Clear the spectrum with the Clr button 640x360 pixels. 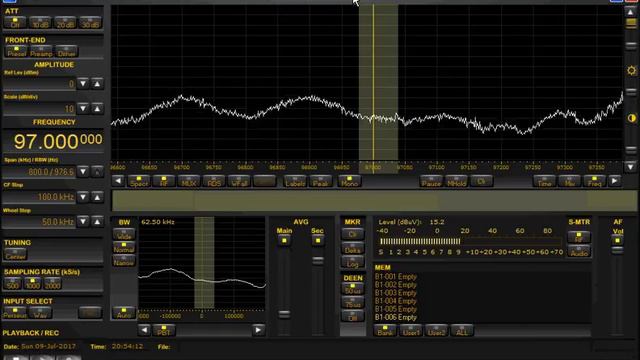tap(481, 181)
